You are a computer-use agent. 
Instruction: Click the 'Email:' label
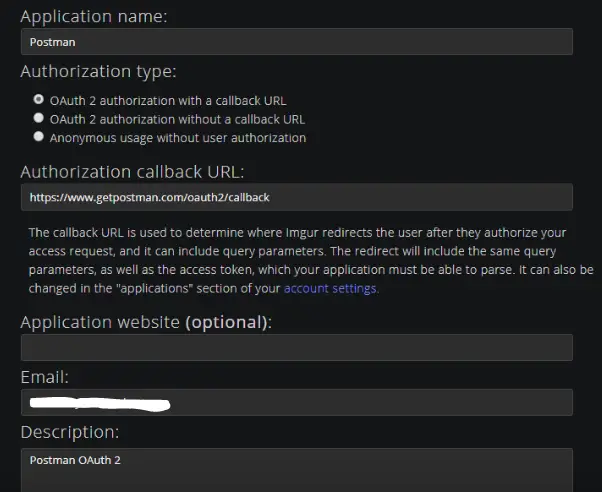point(45,377)
